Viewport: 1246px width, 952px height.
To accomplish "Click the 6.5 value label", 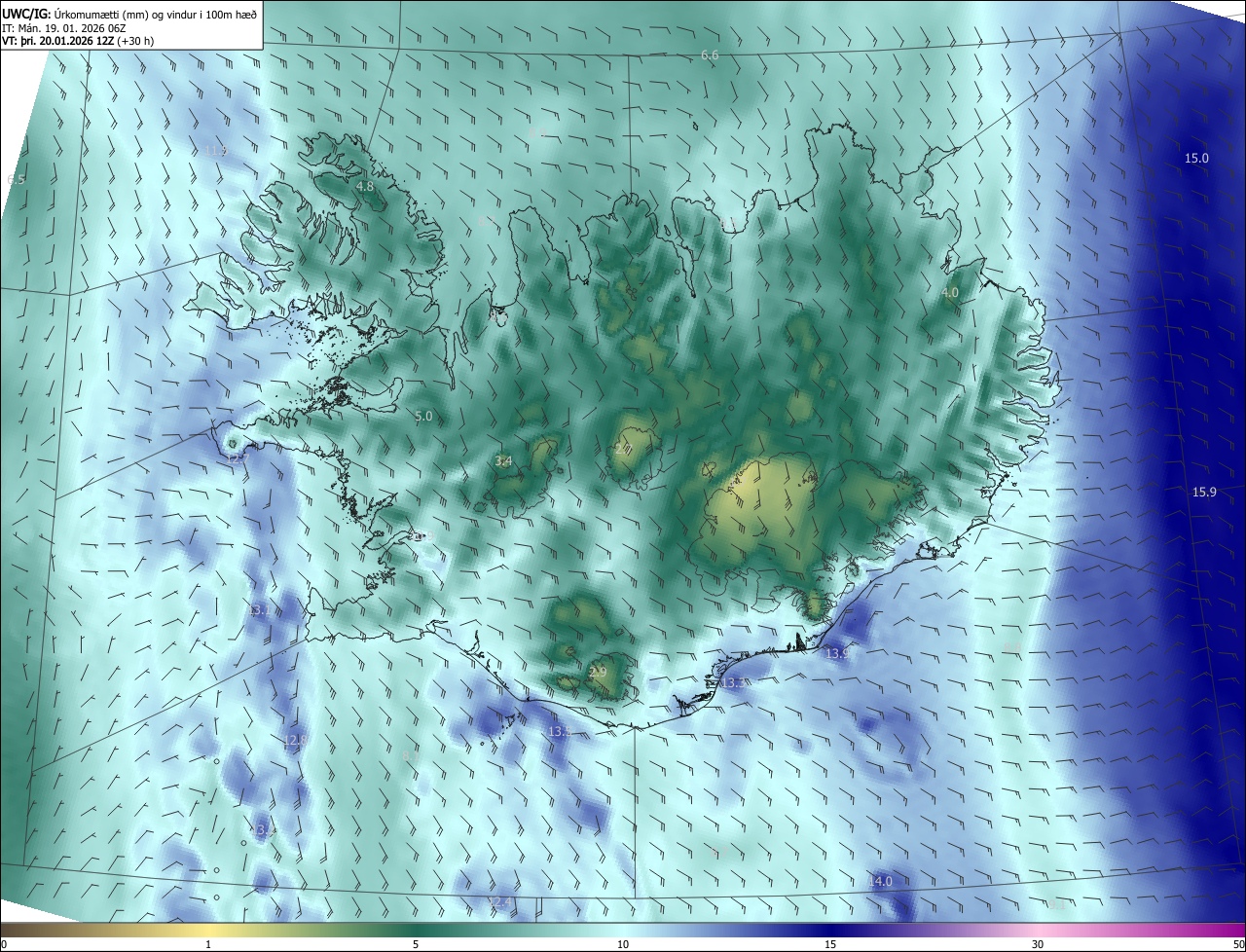I will point(16,179).
